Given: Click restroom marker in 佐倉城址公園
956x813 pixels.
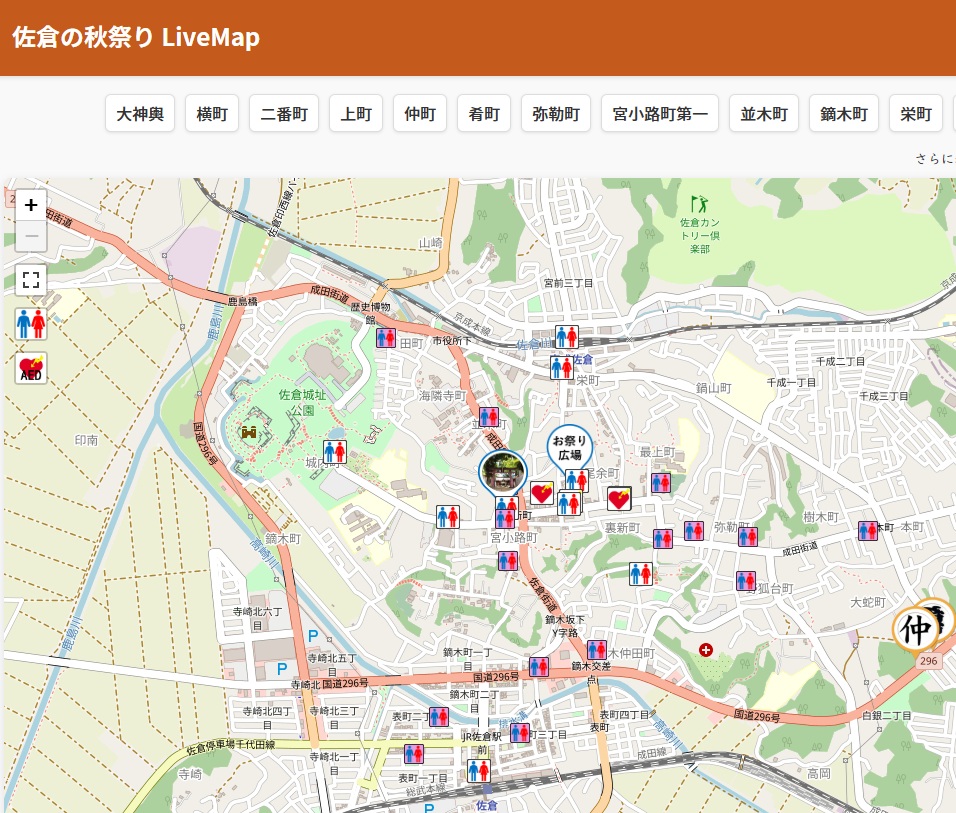Looking at the screenshot, I should point(335,452).
